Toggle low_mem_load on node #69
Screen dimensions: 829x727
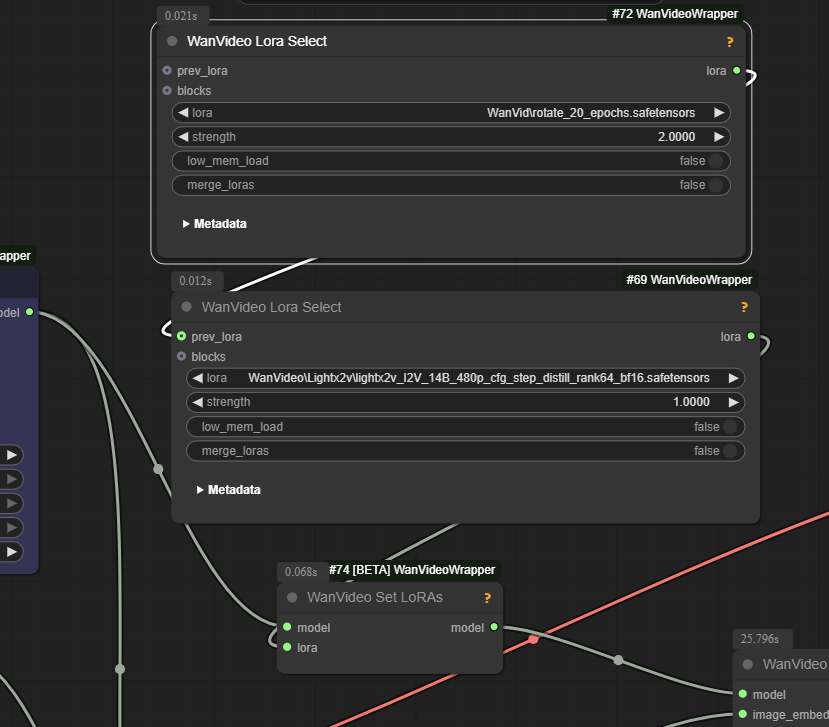pyautogui.click(x=465, y=427)
